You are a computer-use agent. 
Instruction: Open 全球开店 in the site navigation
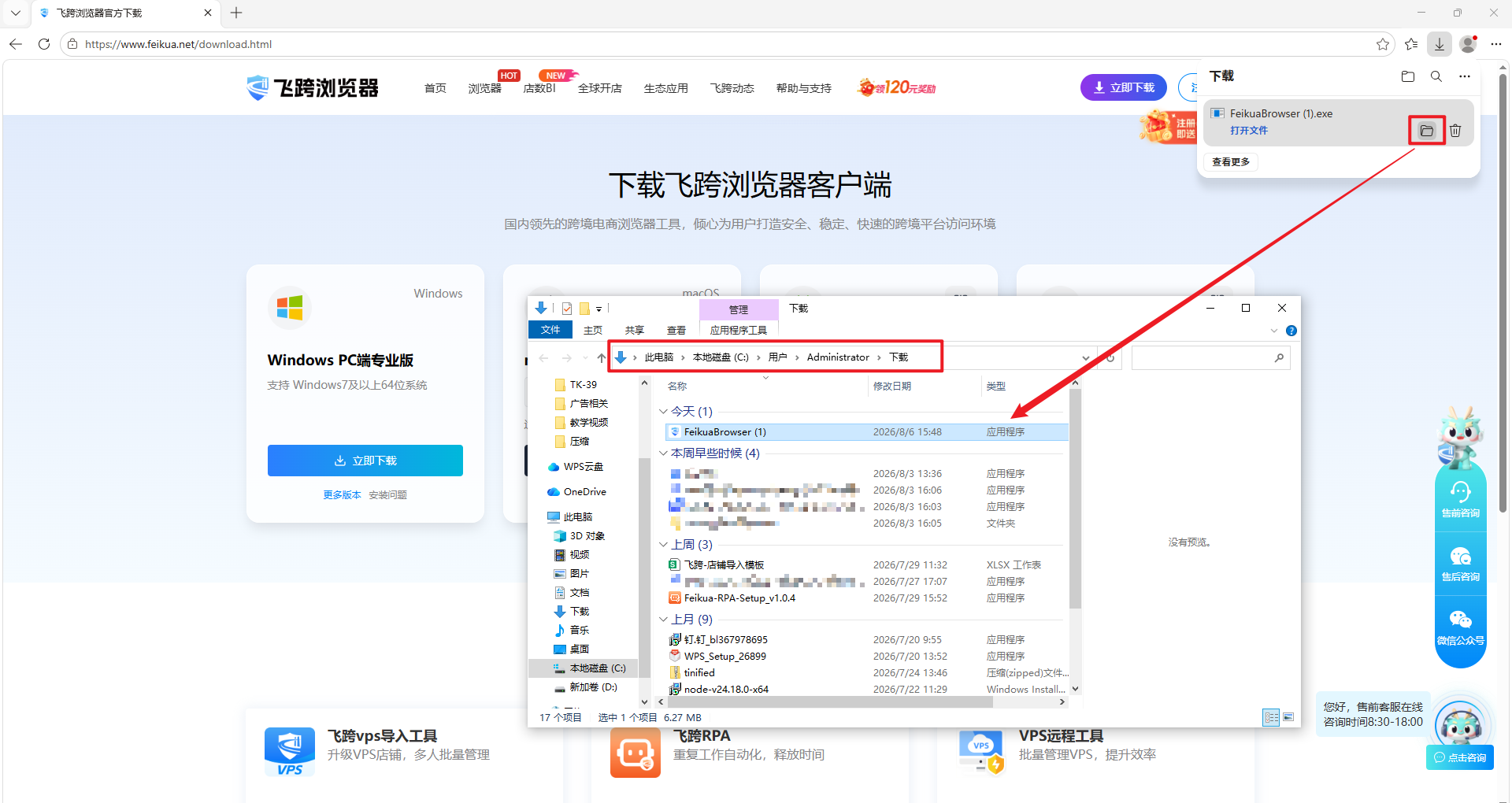600,88
